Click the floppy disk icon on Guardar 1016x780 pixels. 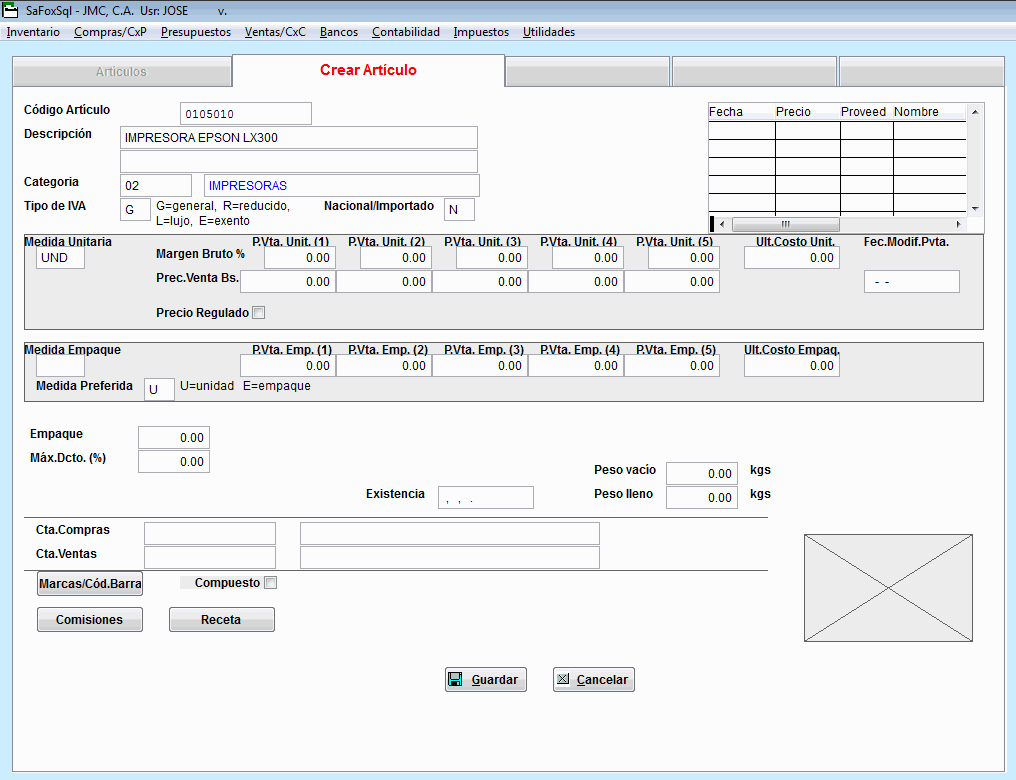[455, 680]
